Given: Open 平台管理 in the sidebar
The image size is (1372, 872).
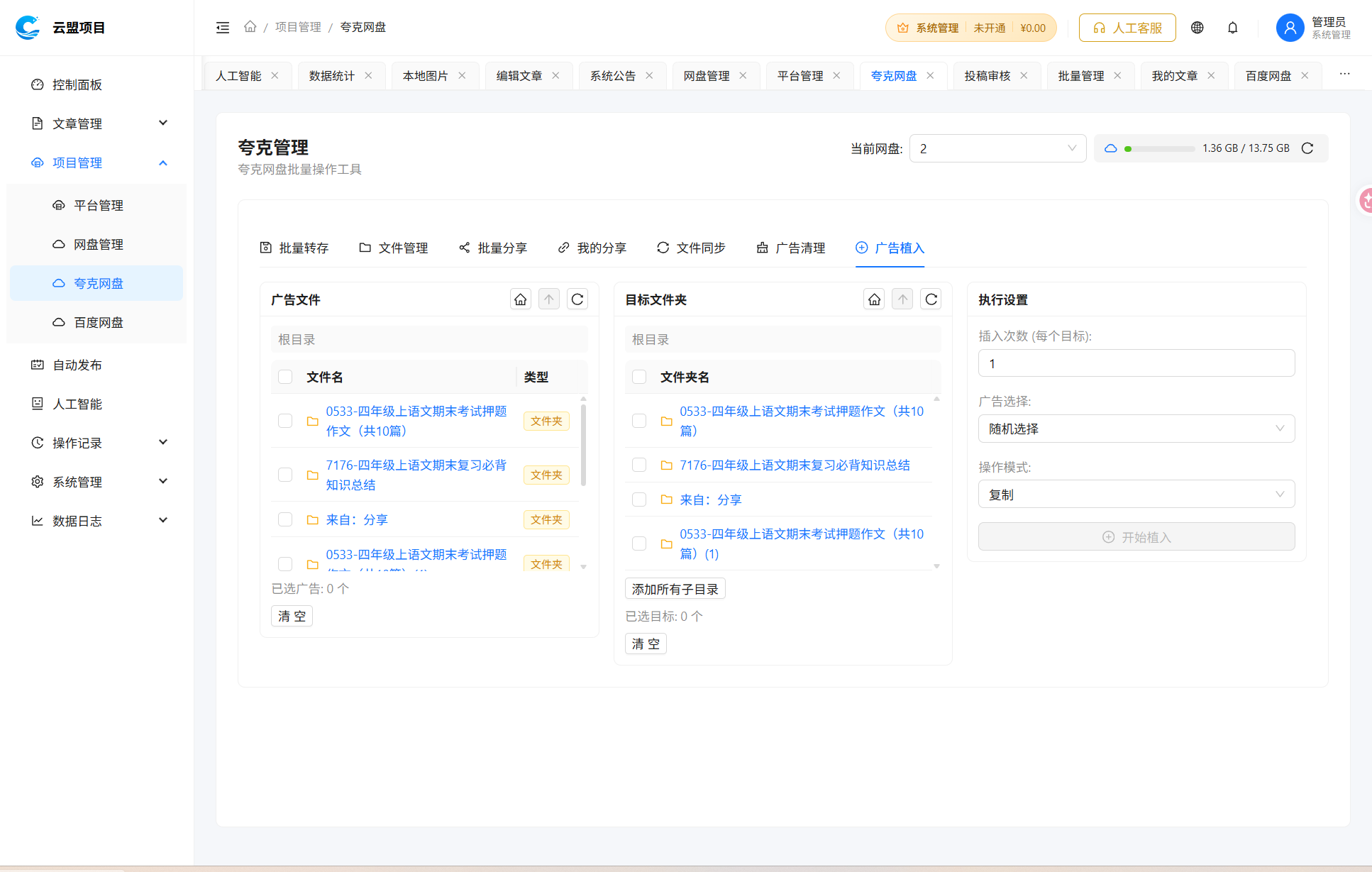Looking at the screenshot, I should [96, 205].
